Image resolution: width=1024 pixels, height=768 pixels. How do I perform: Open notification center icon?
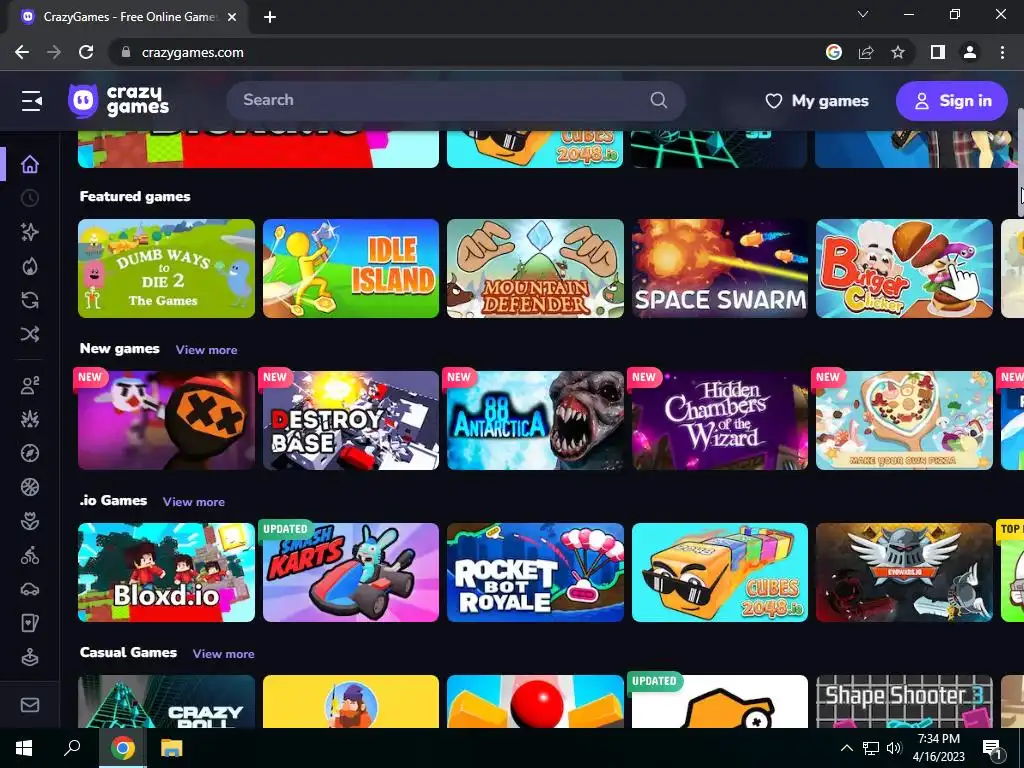pyautogui.click(x=993, y=748)
